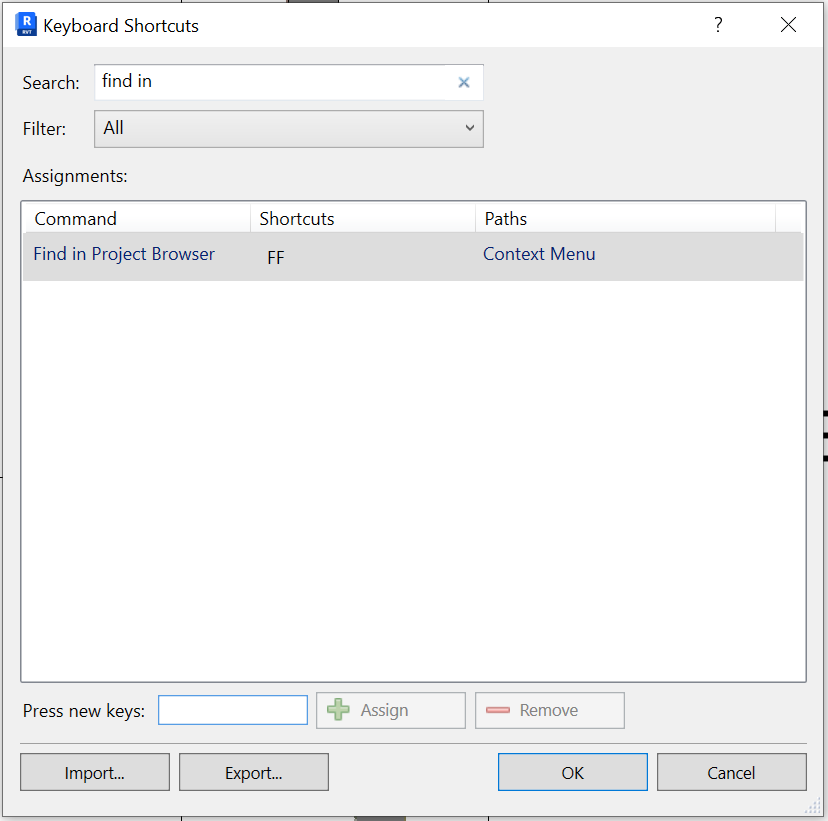Open the help question mark
Image resolution: width=828 pixels, height=821 pixels.
[718, 25]
